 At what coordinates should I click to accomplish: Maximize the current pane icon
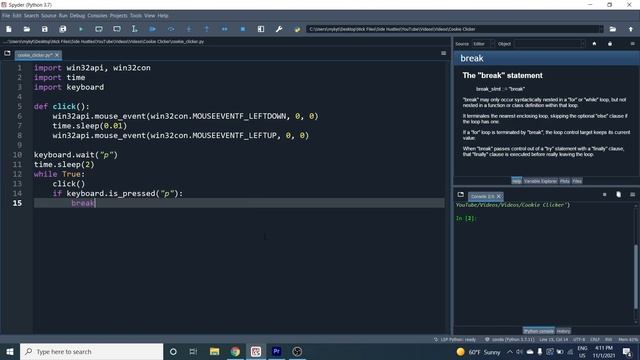click(261, 29)
